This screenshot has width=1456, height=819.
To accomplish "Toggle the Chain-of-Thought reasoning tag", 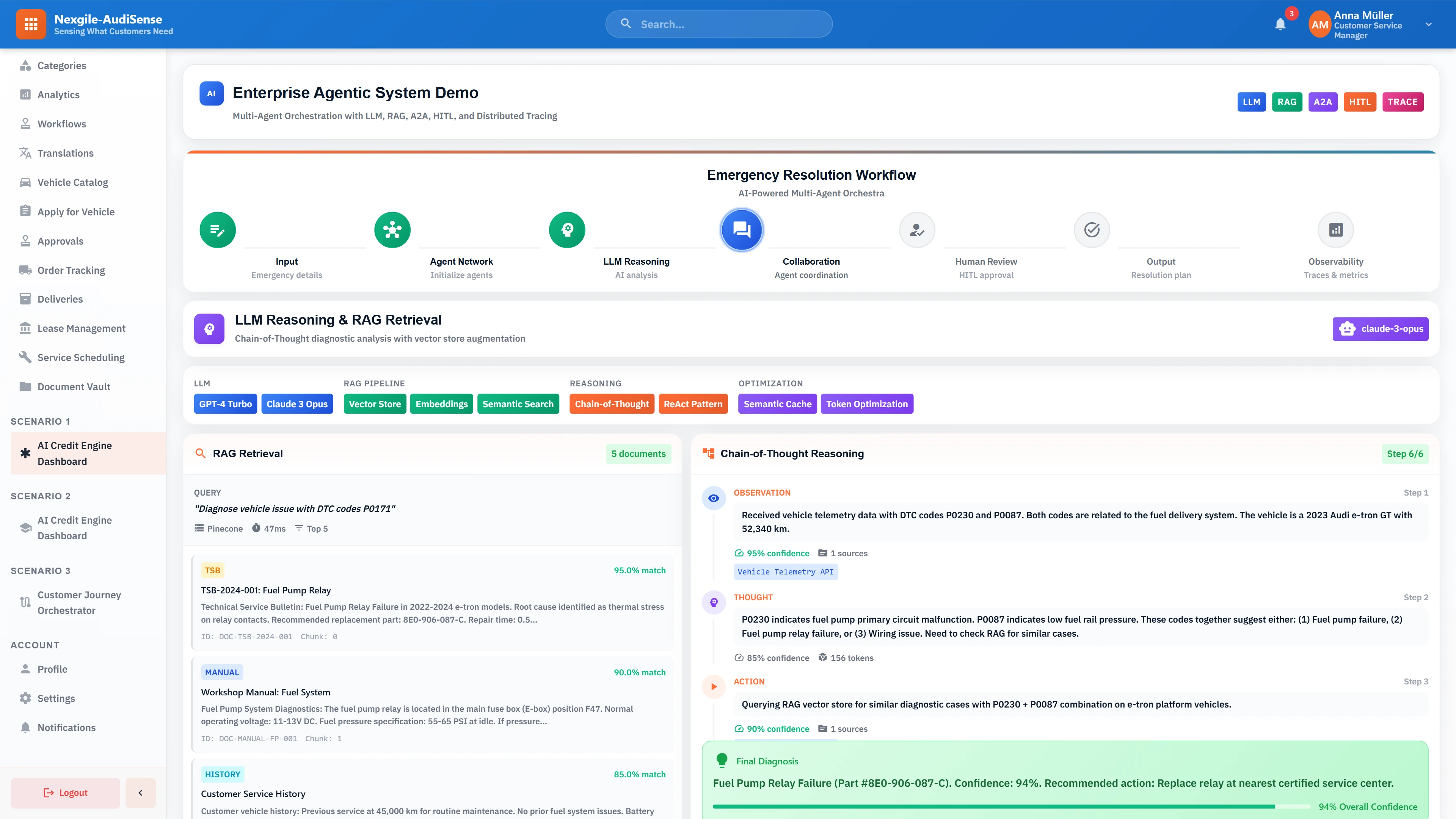I will 612,404.
